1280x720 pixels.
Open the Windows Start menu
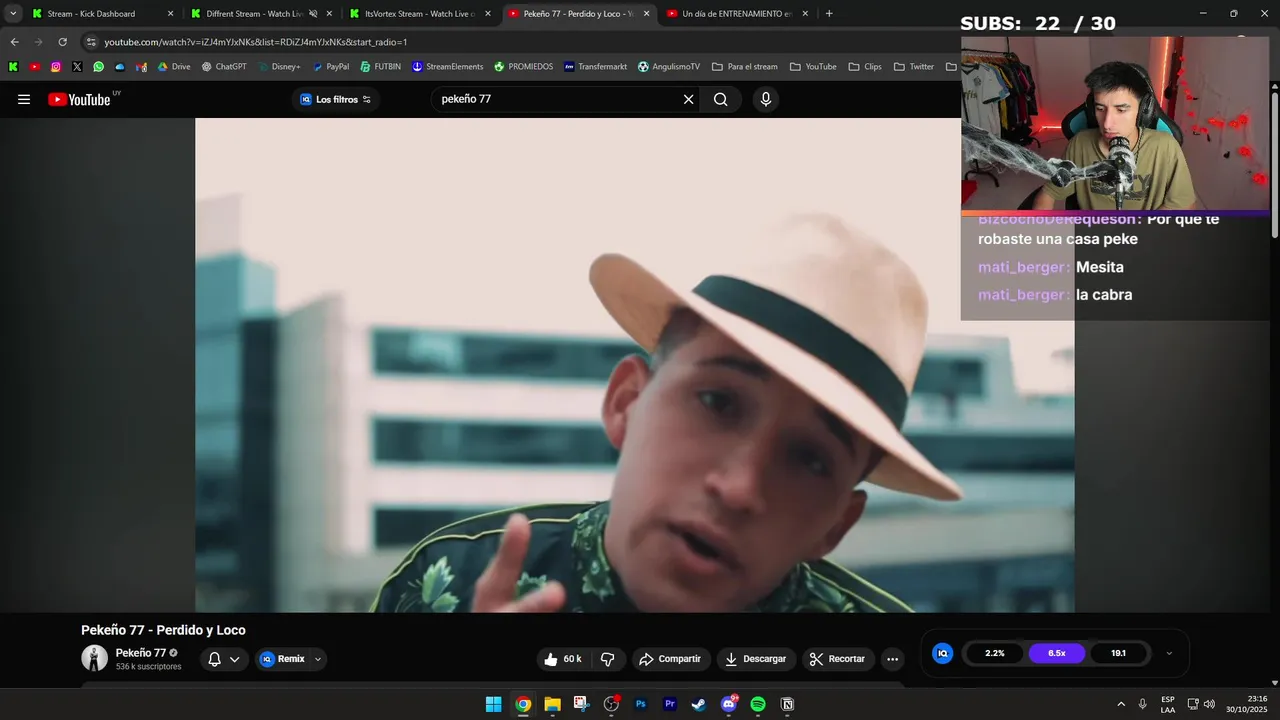[x=493, y=704]
